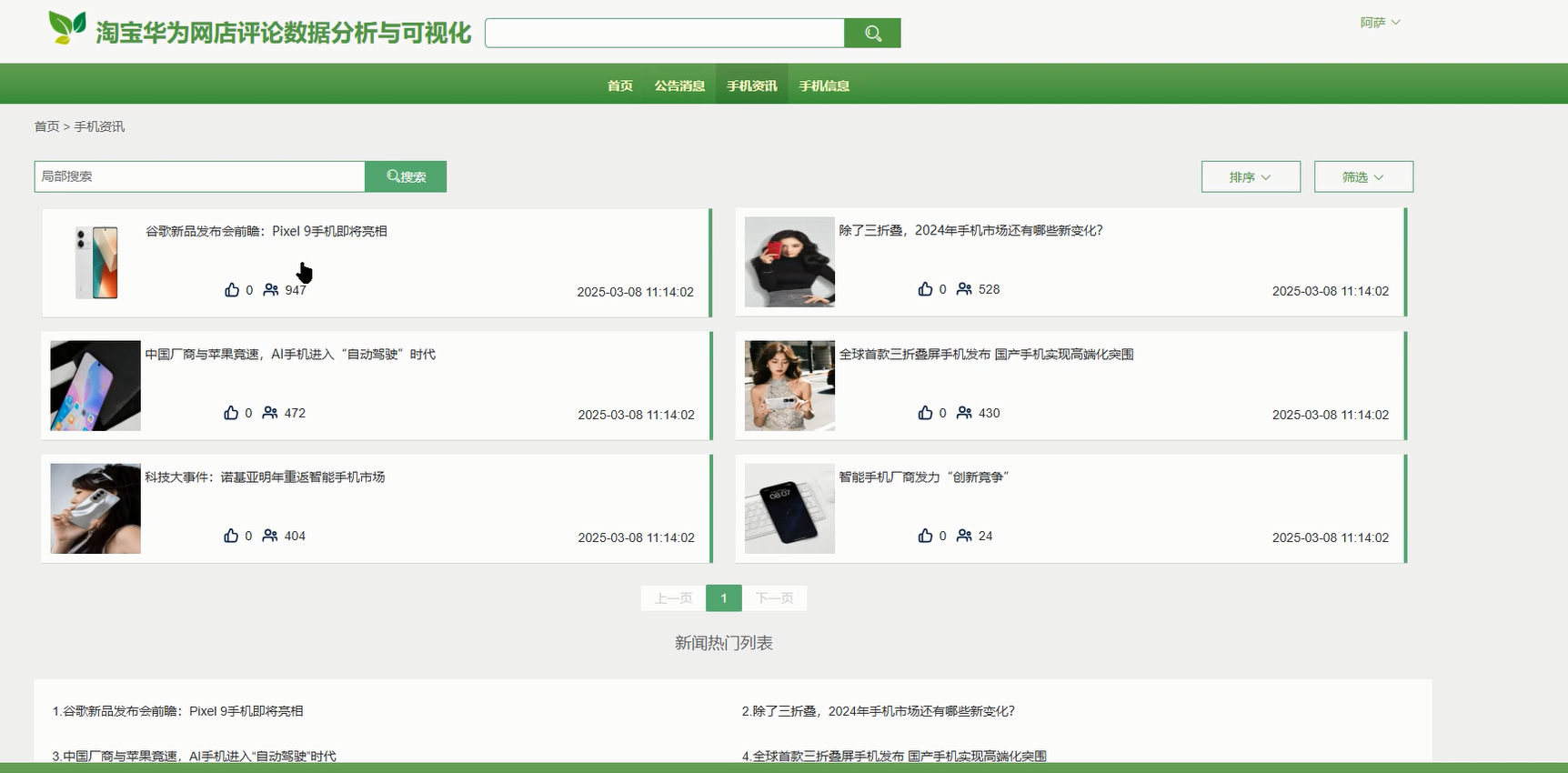This screenshot has width=1568, height=773.
Task: Open hot list item 3.中国厂商与苹果竞速
Action: click(195, 756)
